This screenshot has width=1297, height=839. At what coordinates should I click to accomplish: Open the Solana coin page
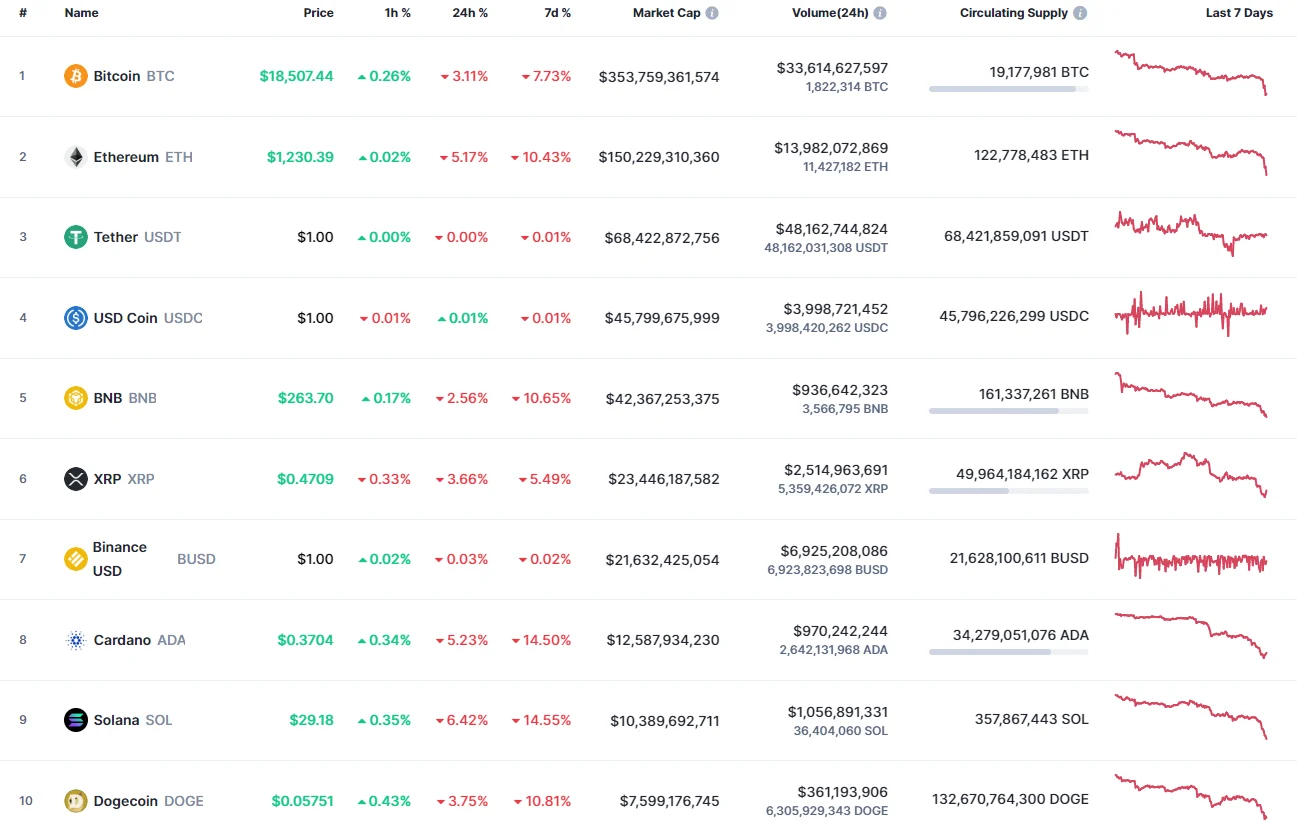click(x=115, y=719)
